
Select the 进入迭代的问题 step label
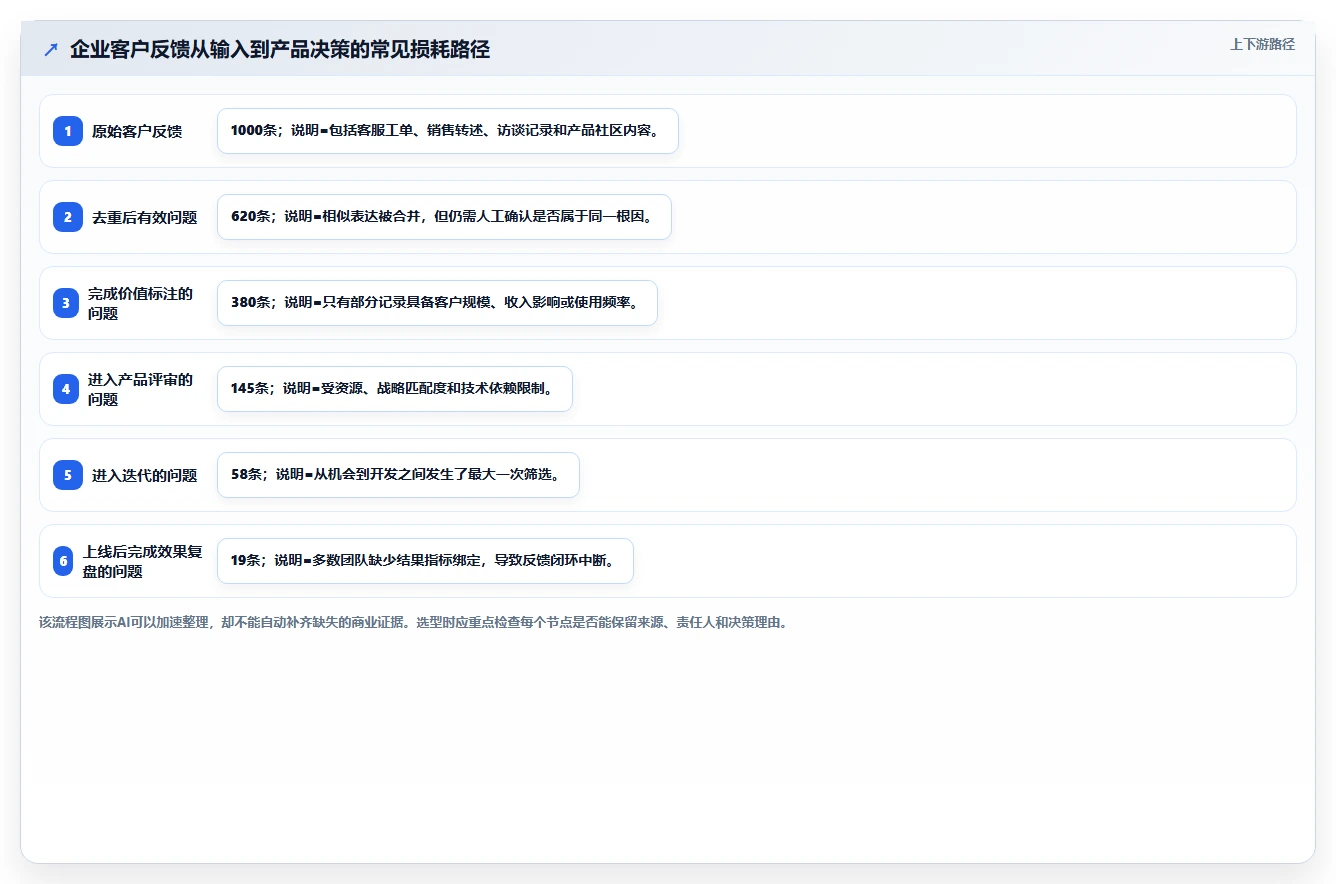point(145,475)
